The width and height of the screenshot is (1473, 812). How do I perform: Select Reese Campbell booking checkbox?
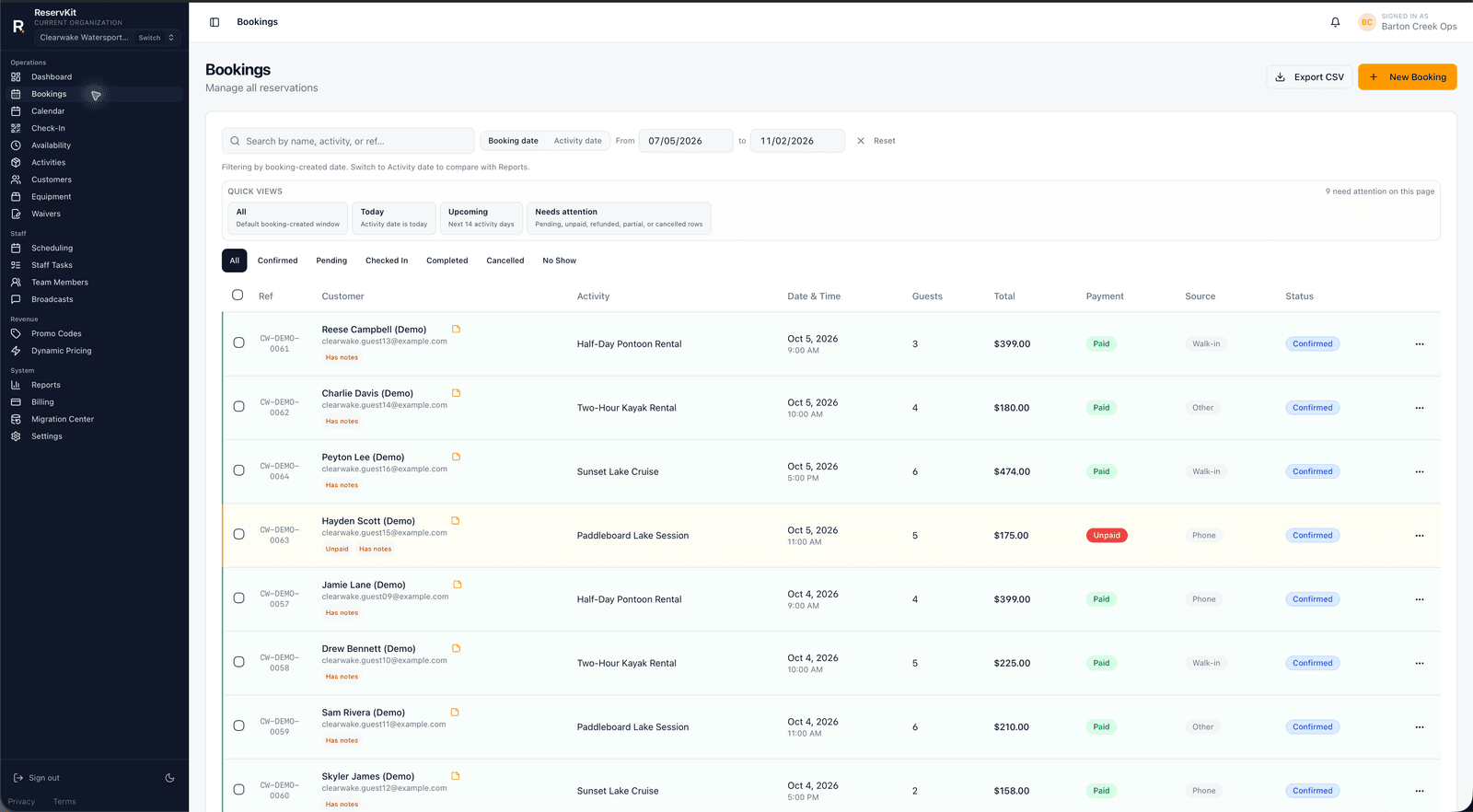click(238, 342)
